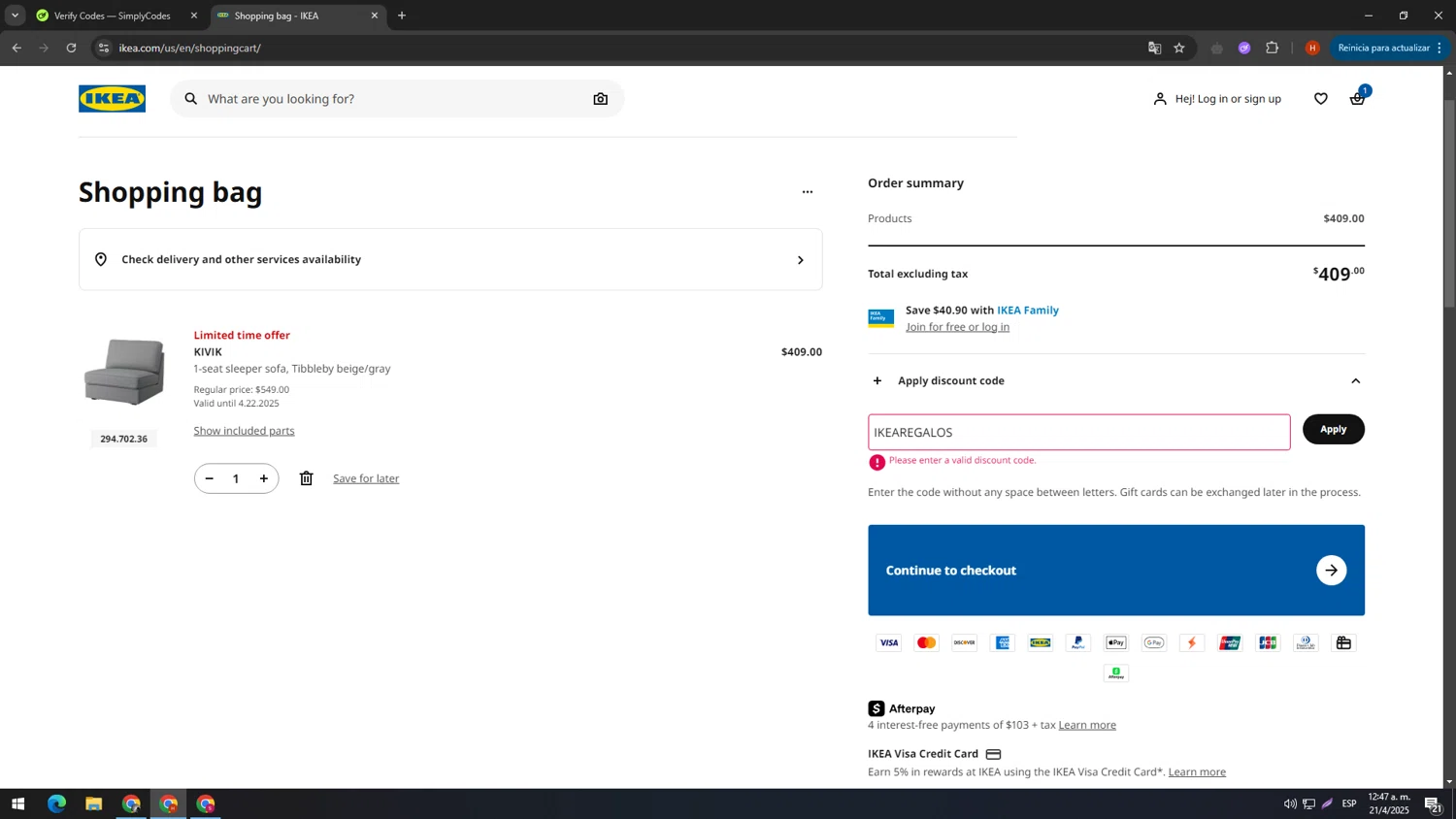The image size is (1456, 819).
Task: Click the Afterpay logo icon
Action: [x=877, y=708]
